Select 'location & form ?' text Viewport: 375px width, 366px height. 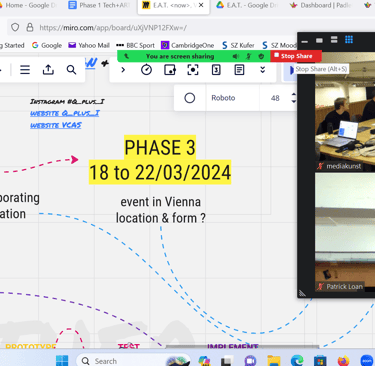pos(161,218)
